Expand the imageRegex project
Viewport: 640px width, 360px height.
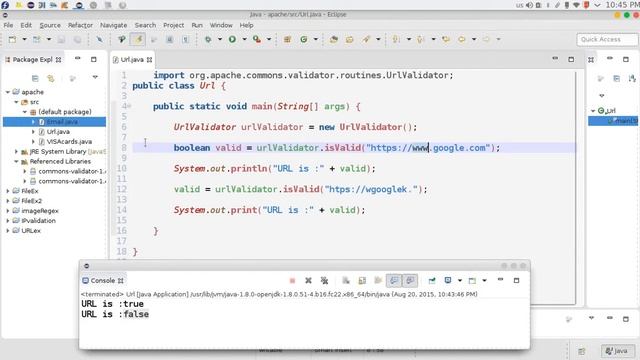click(x=8, y=211)
